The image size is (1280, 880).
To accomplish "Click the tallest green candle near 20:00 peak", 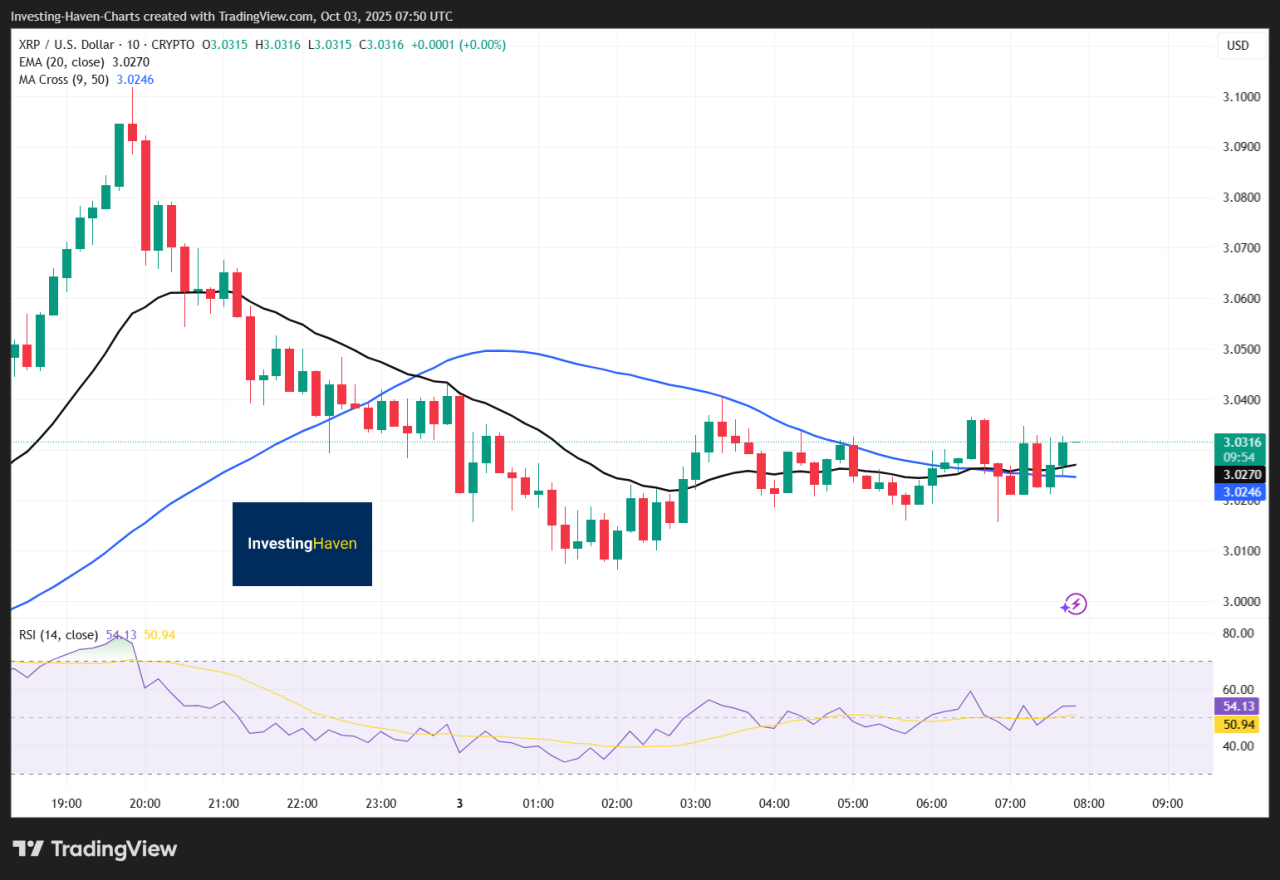I will (119, 154).
